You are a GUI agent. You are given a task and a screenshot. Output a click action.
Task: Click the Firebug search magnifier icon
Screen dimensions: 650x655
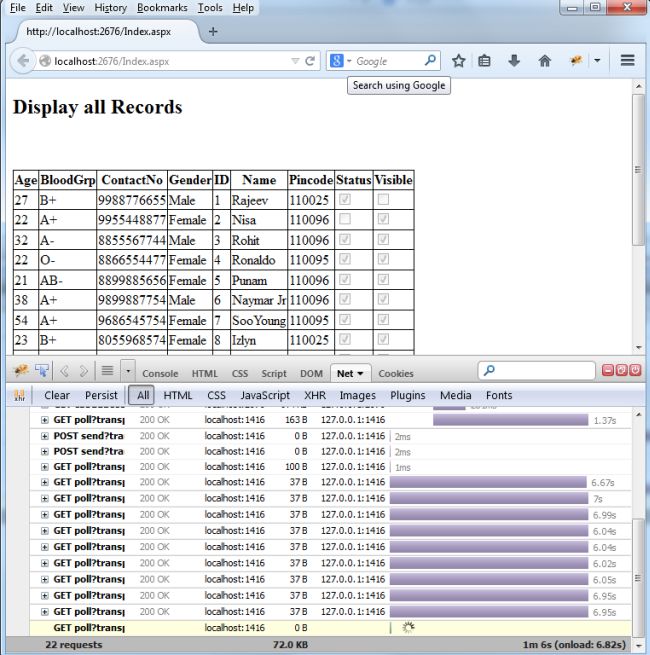pyautogui.click(x=489, y=370)
